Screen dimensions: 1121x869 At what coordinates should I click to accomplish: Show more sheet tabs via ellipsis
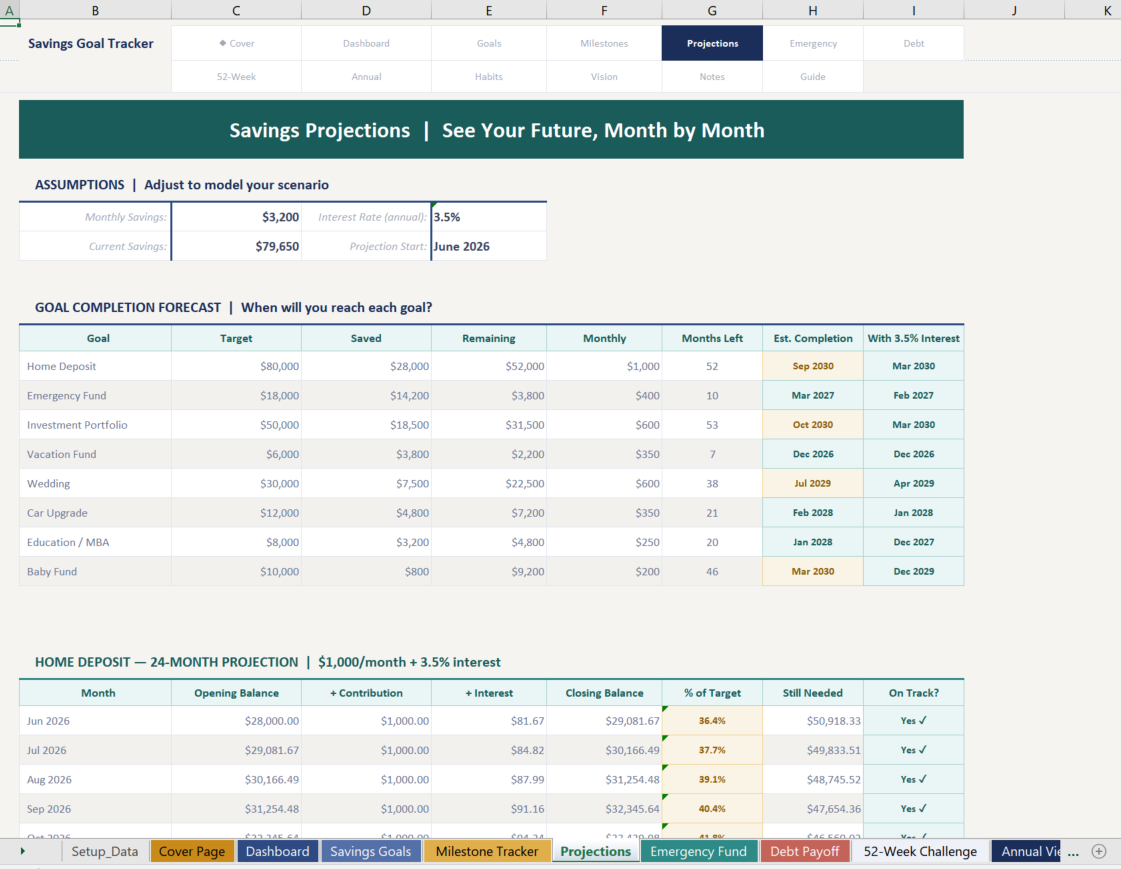point(1073,852)
